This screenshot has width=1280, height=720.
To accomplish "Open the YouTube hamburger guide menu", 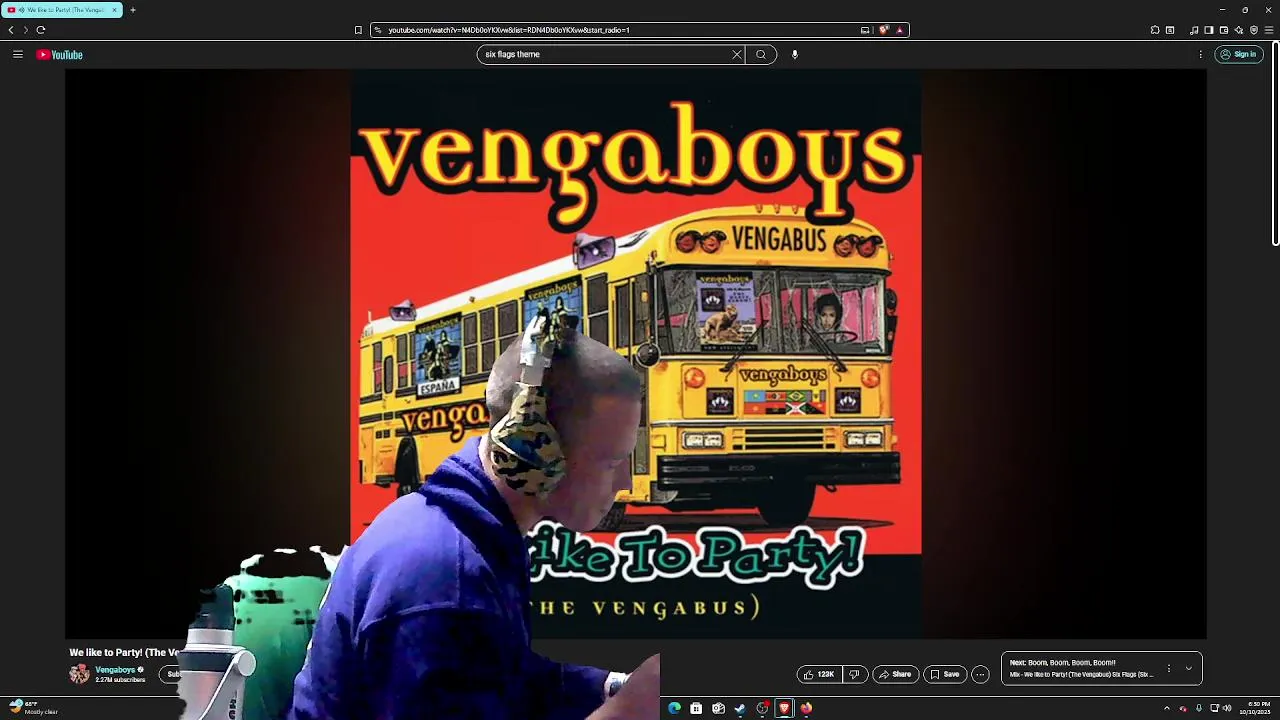I will 18,55.
